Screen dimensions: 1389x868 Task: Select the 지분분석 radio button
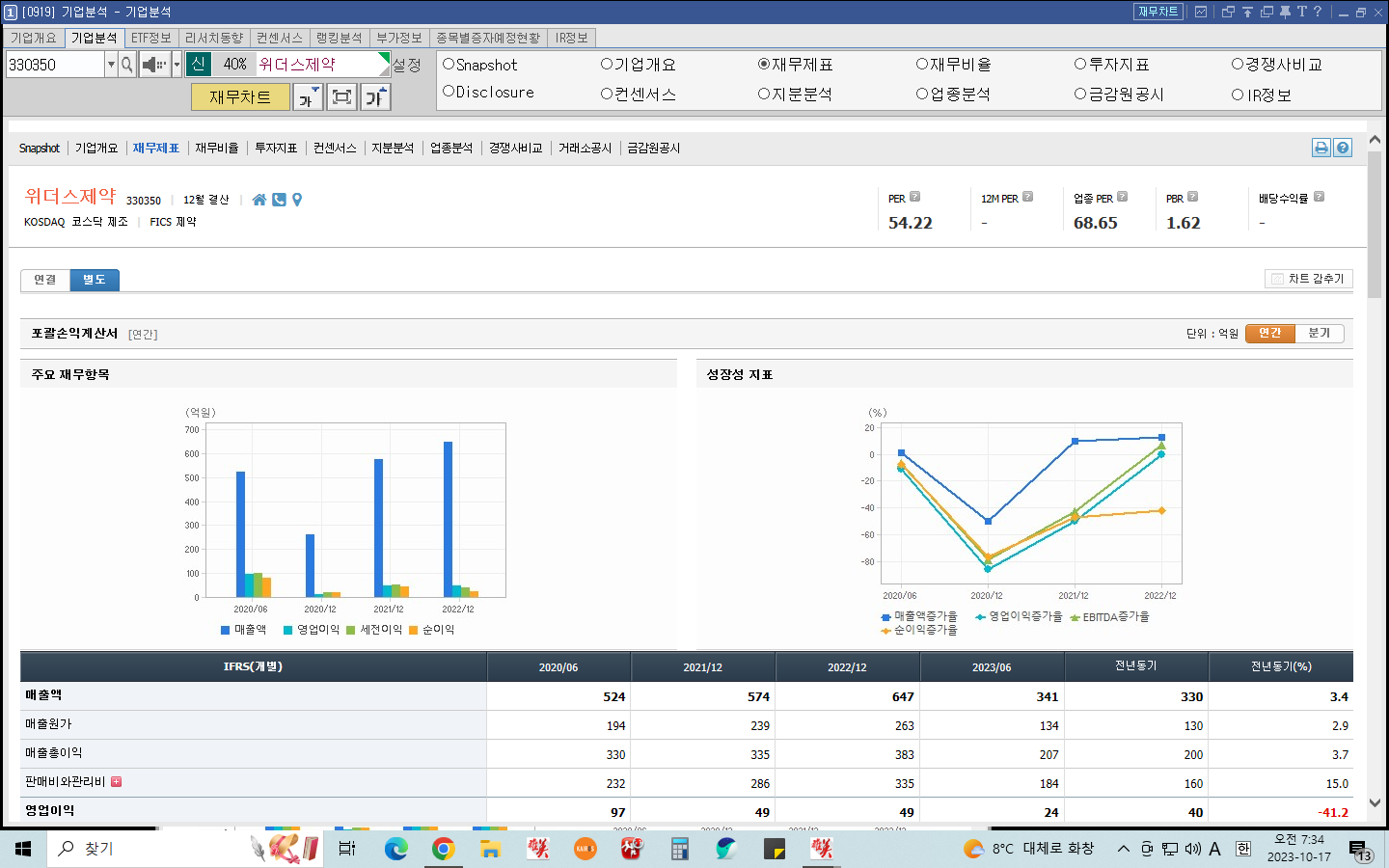tap(764, 94)
